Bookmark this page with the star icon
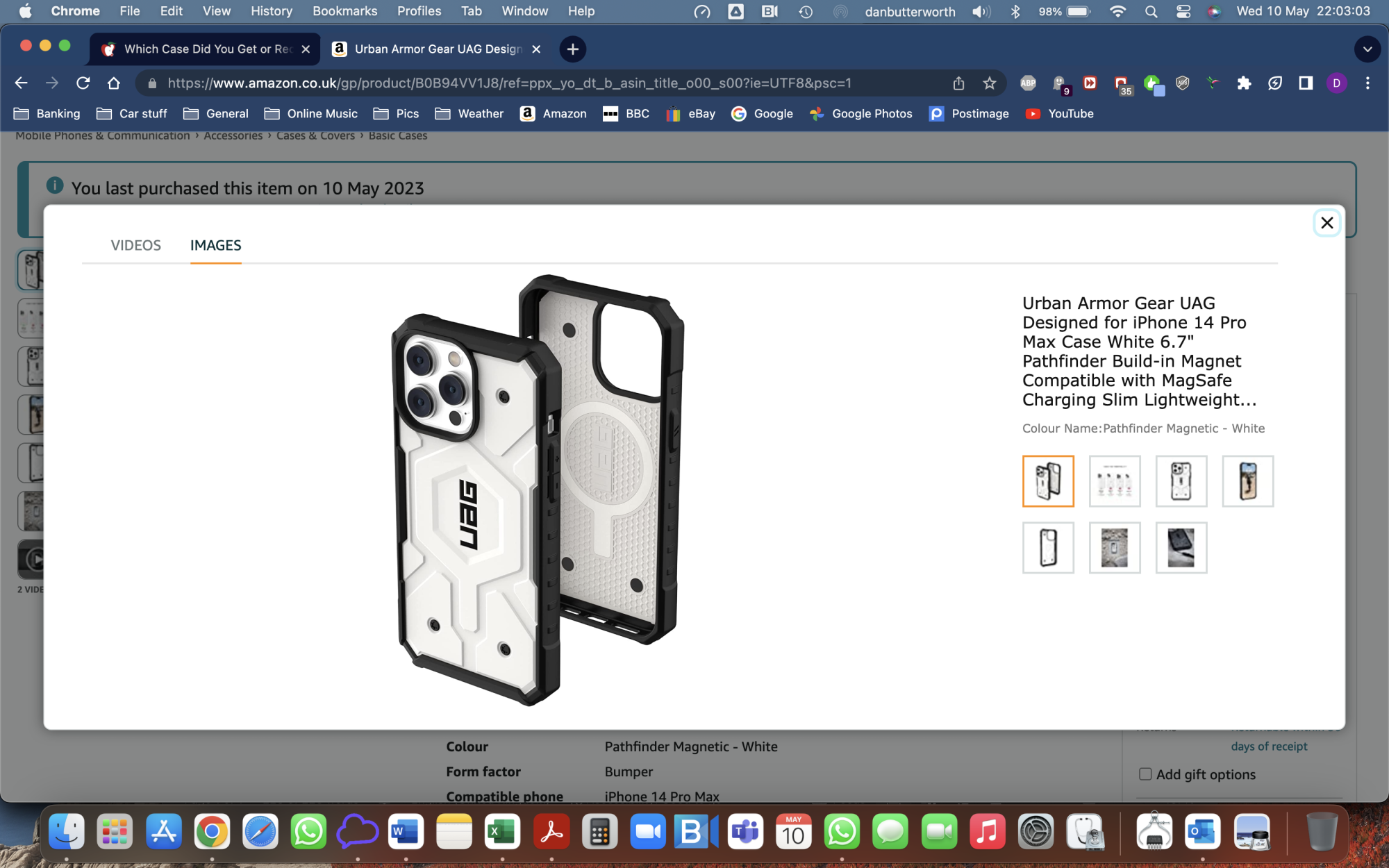Image resolution: width=1389 pixels, height=868 pixels. (x=990, y=83)
